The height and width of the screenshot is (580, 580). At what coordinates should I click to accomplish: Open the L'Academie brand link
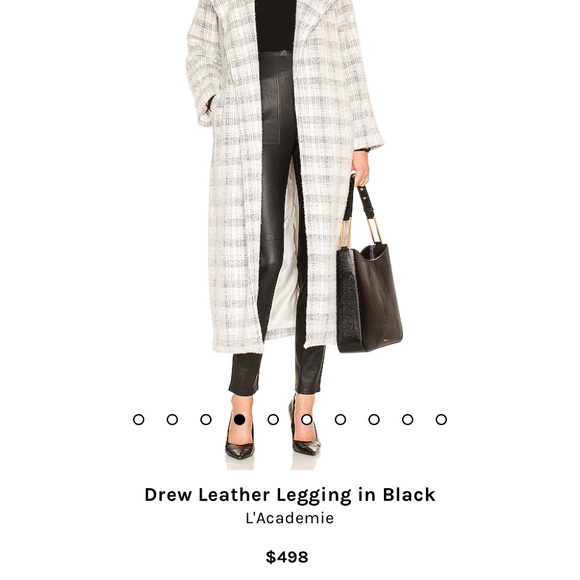290,518
